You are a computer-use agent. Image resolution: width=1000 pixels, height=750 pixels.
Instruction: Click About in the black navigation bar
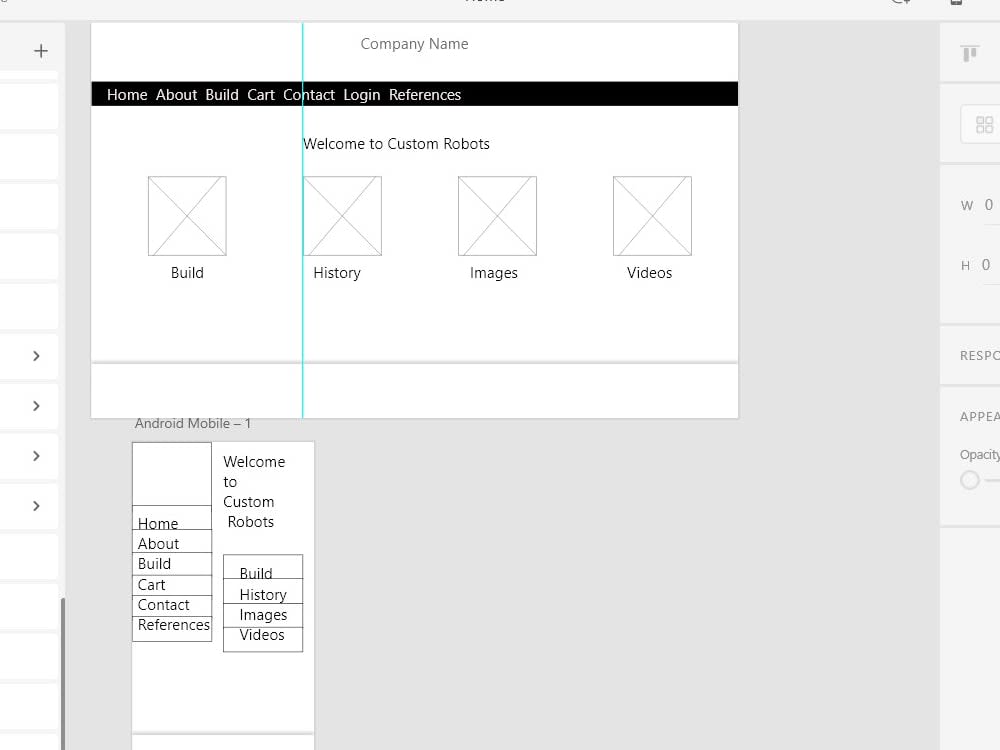177,95
